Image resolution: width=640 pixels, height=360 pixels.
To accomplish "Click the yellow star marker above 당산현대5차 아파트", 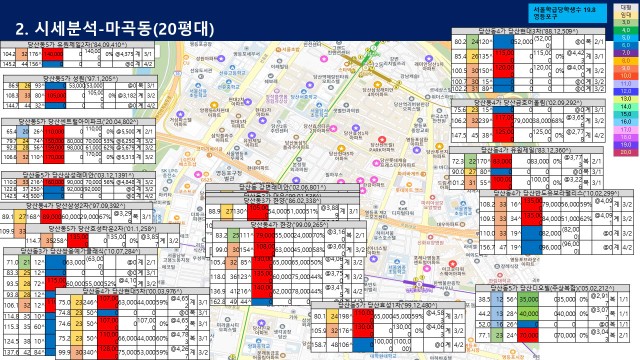I will [x=340, y=149].
